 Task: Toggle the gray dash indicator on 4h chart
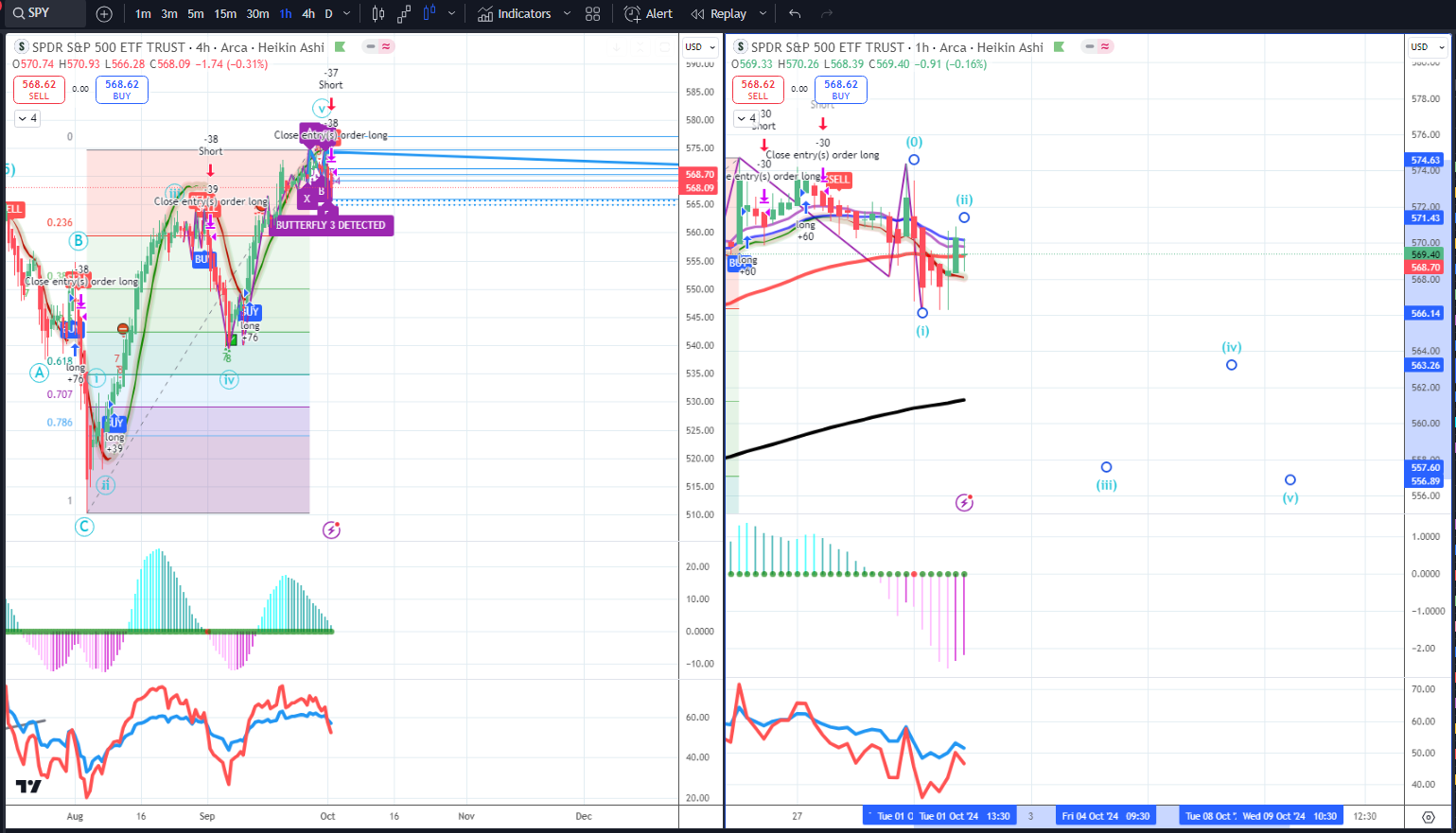(371, 46)
